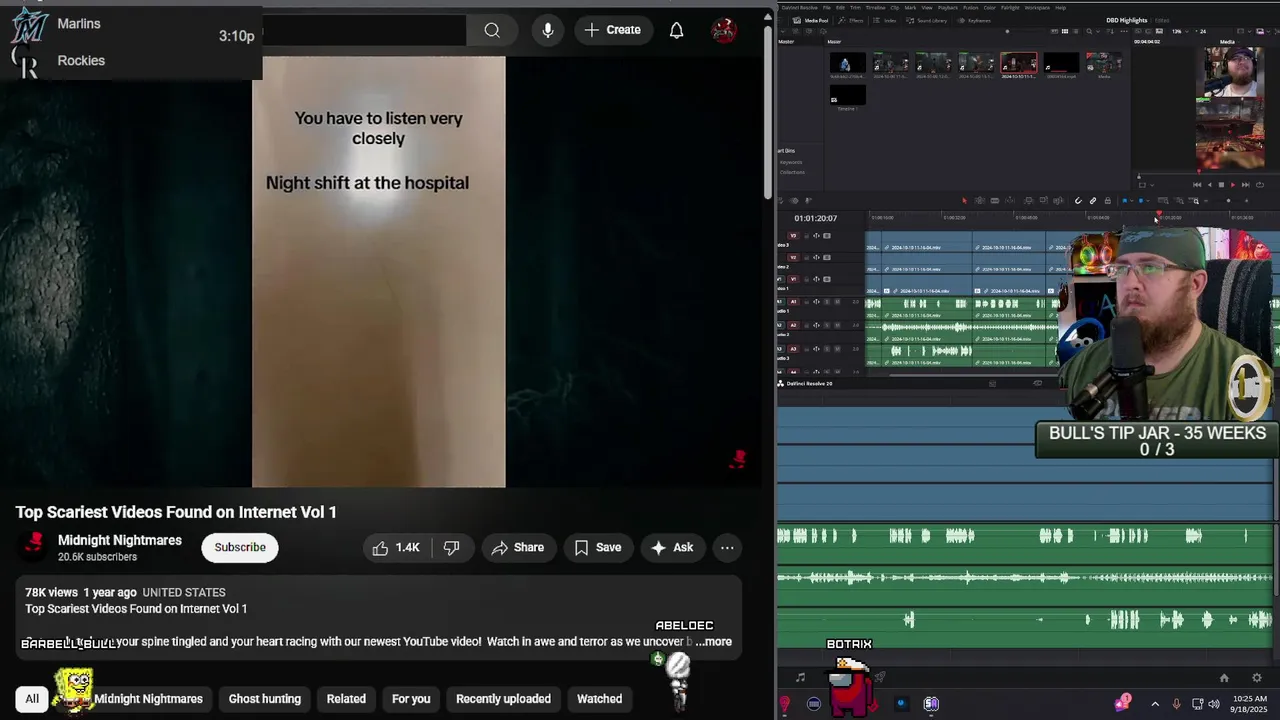The height and width of the screenshot is (720, 1280).
Task: Open the Resolve Workspace menu
Action: pos(1037,7)
